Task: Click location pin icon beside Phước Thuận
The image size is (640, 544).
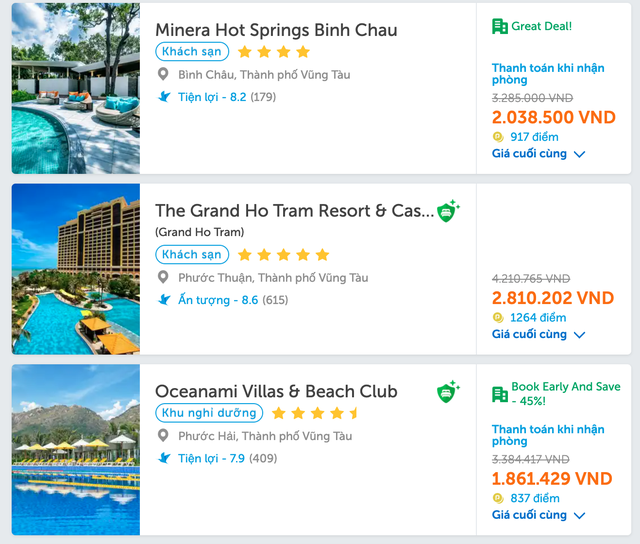Action: point(164,277)
